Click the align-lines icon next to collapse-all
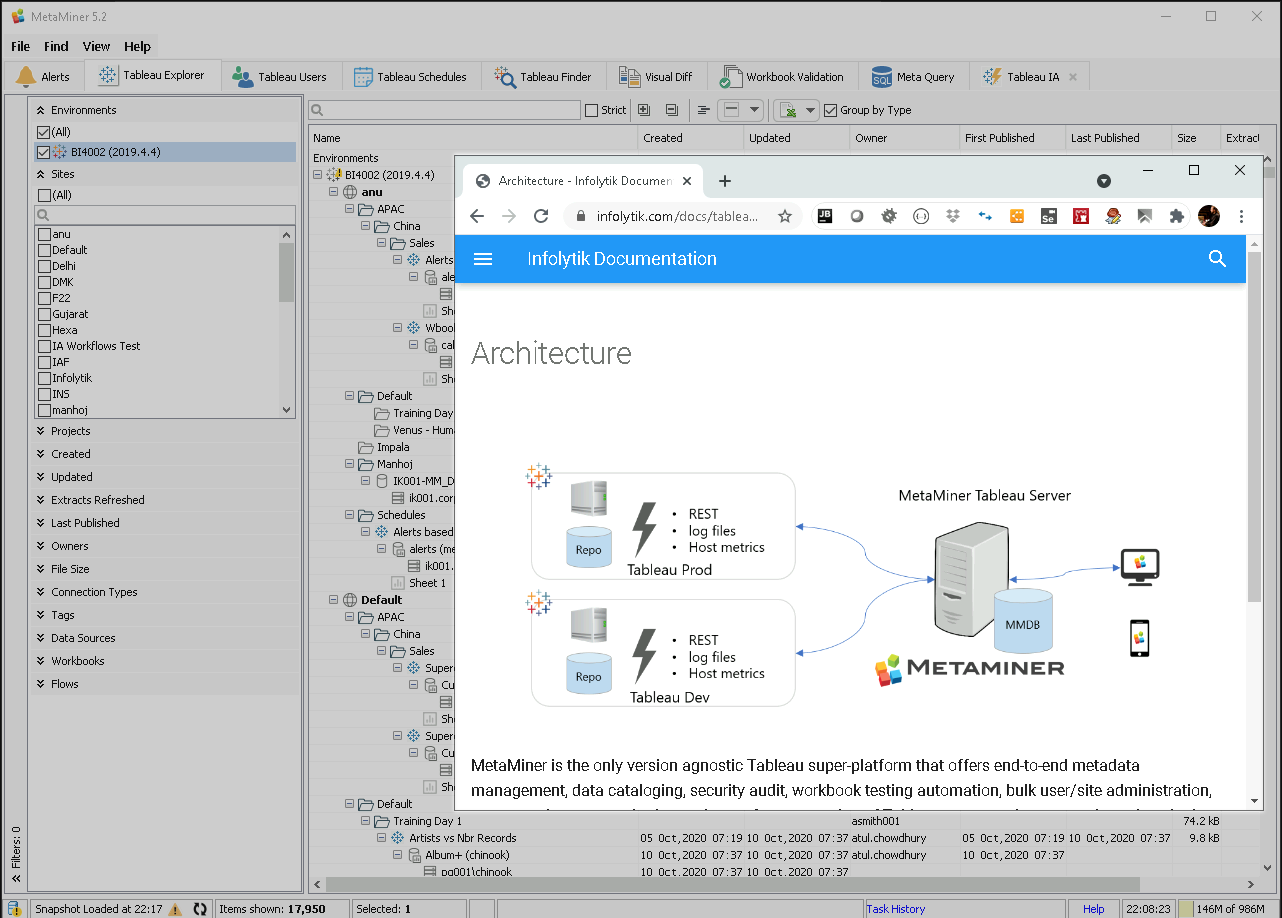Image resolution: width=1282 pixels, height=918 pixels. [x=704, y=110]
